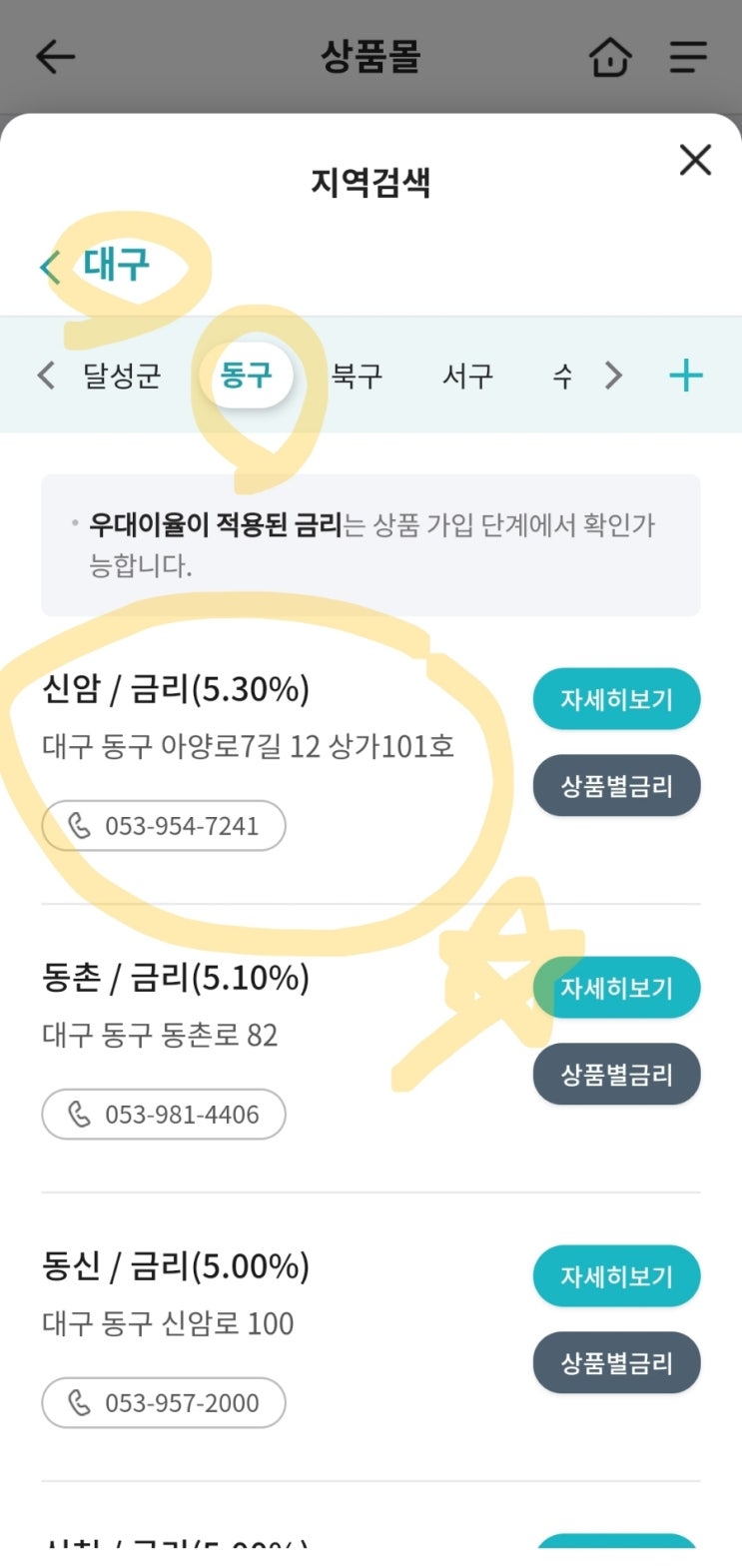742x1568 pixels.
Task: Open 자세히보기 for 동촌 branch
Action: pyautogui.click(x=616, y=988)
